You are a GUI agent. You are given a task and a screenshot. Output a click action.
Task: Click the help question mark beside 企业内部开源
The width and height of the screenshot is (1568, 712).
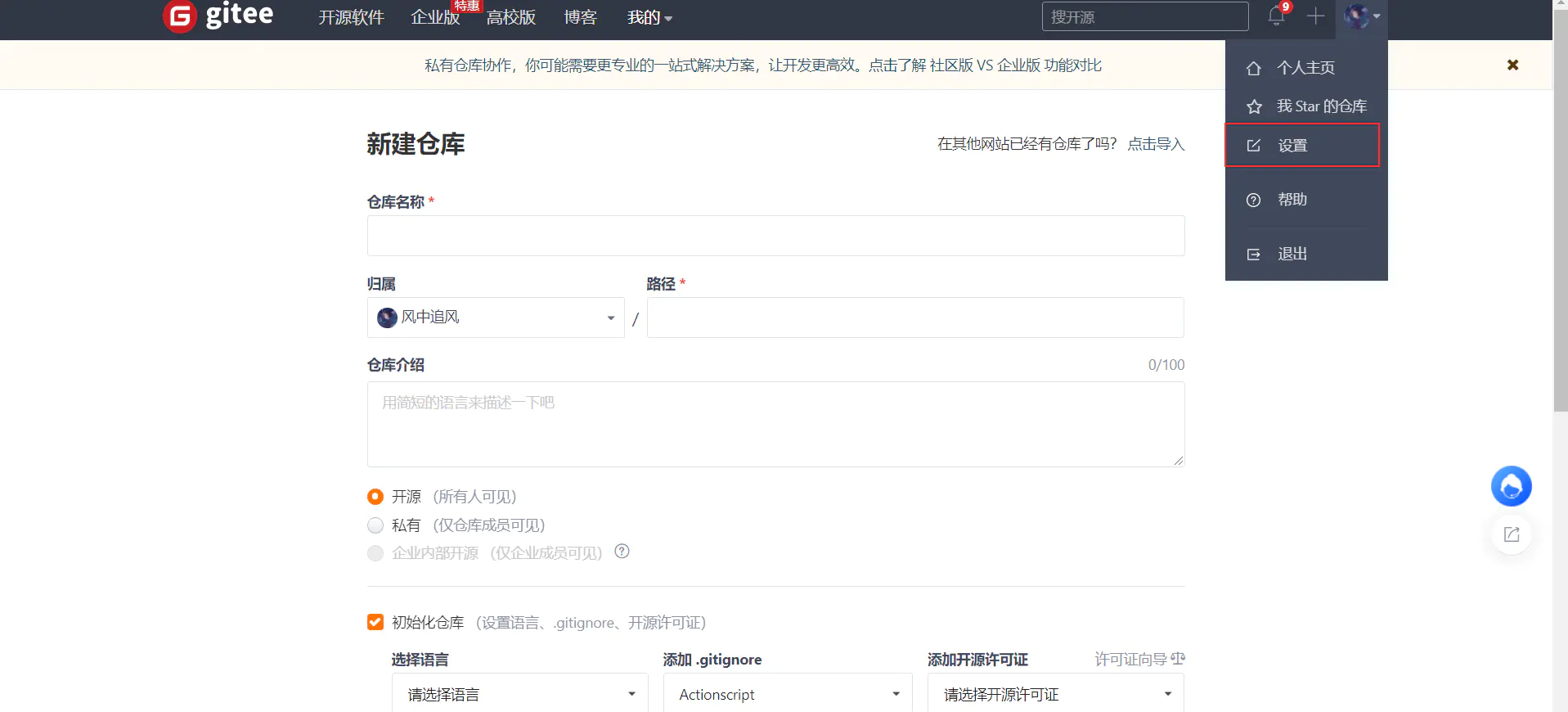pos(622,552)
